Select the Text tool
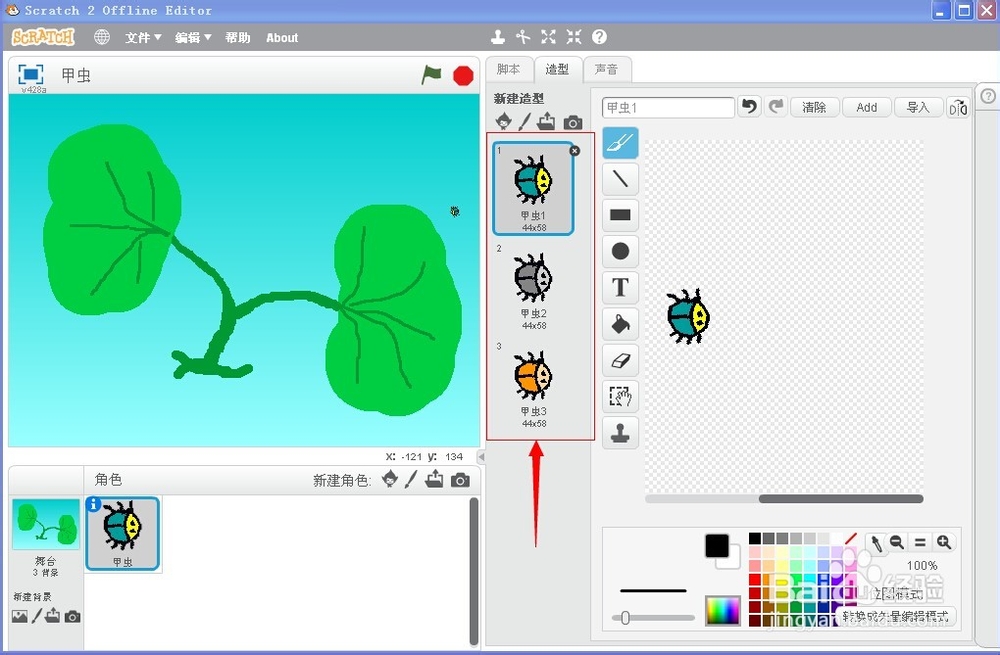 point(621,288)
